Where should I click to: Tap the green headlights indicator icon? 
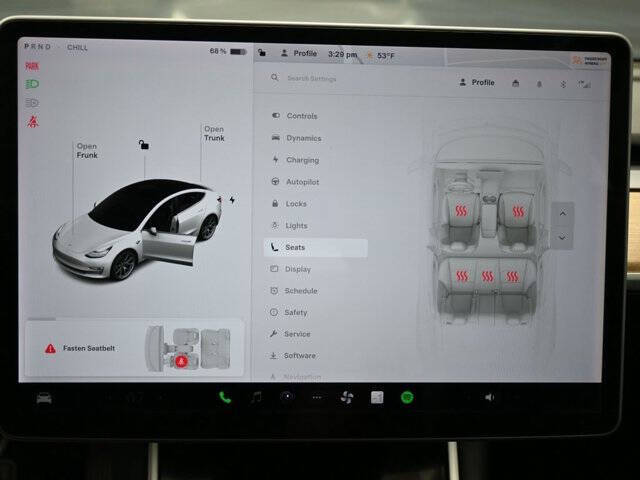point(32,84)
